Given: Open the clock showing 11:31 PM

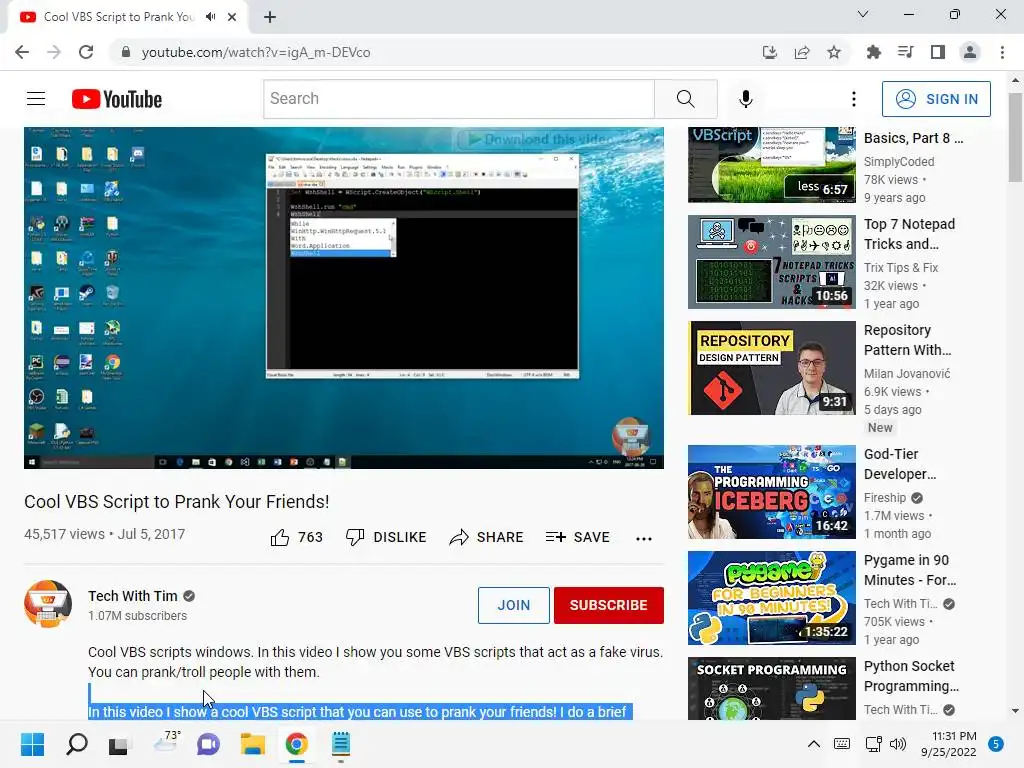Looking at the screenshot, I should (x=949, y=744).
